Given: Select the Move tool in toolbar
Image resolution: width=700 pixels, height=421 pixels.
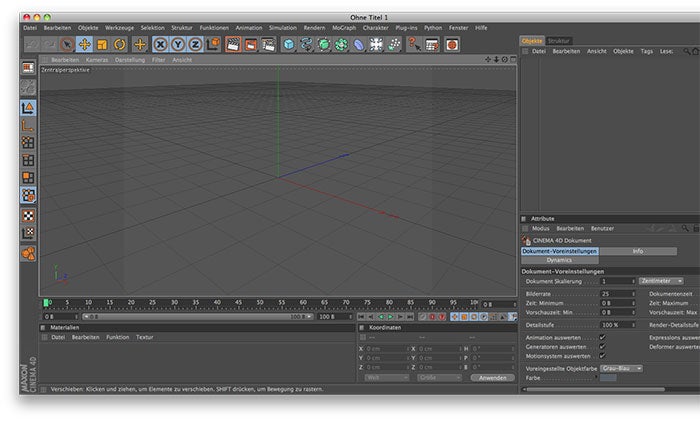Looking at the screenshot, I should 84,44.
